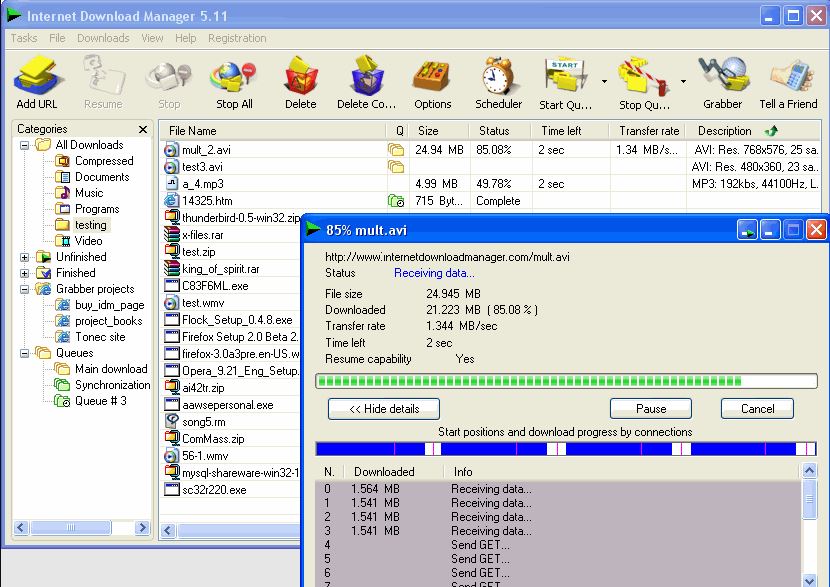Viewport: 830px width, 587px height.
Task: Collapse the Grabber projects tree node
Action: 24,290
